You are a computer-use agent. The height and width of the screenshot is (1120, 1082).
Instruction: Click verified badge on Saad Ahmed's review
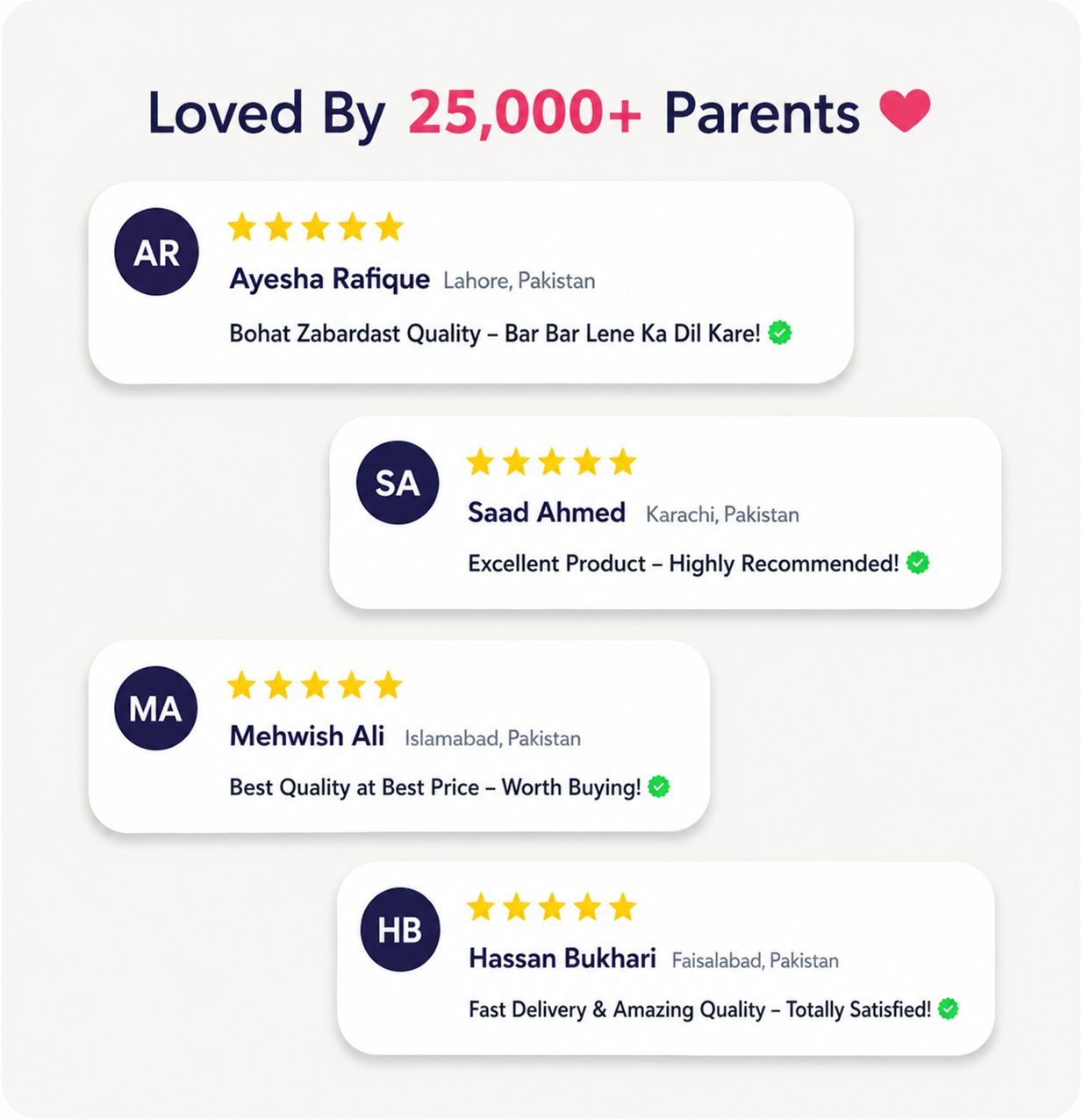[918, 563]
